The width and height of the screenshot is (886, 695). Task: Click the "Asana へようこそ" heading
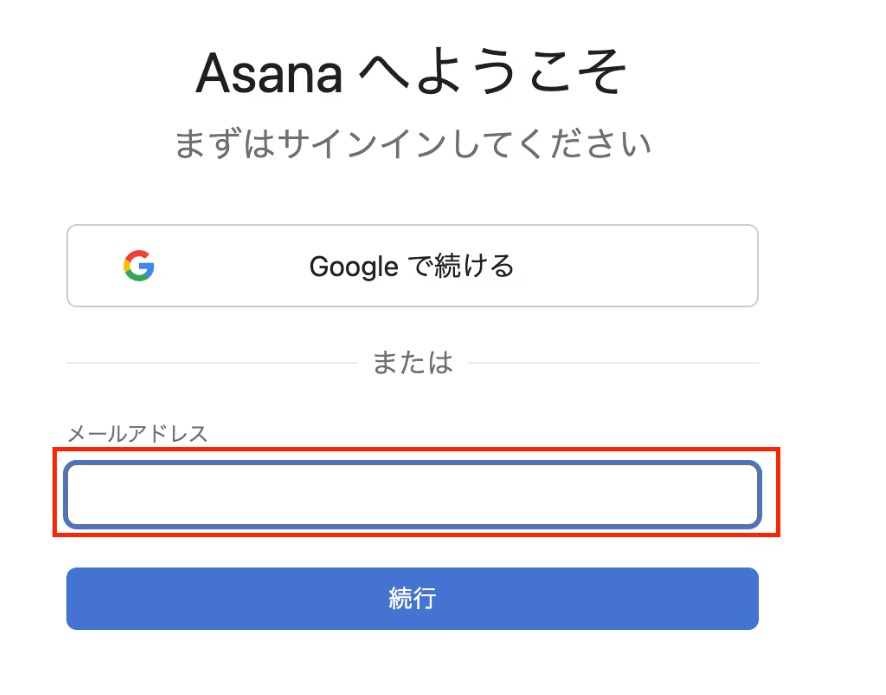coord(412,74)
